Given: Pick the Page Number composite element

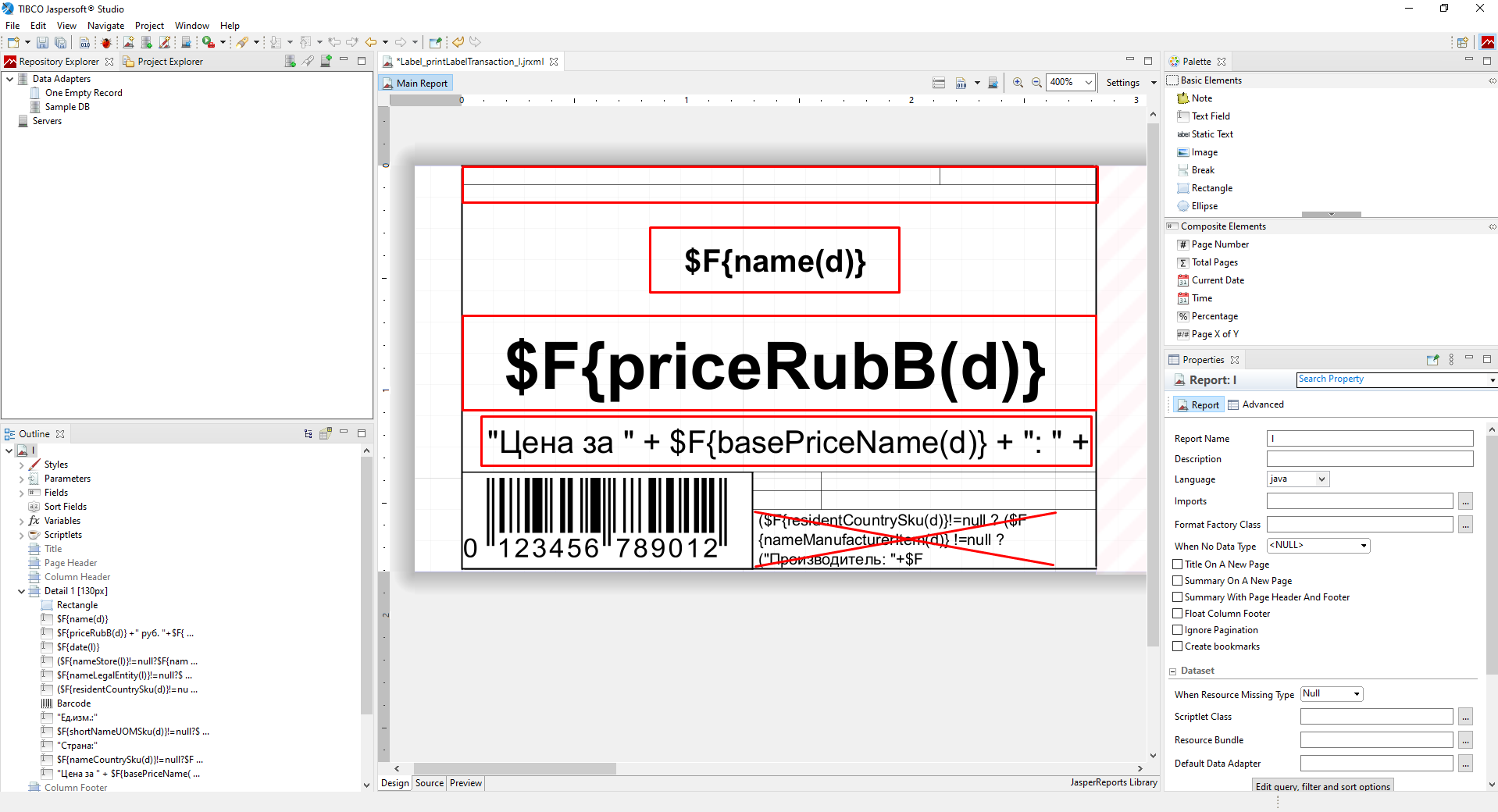Looking at the screenshot, I should coord(1219,244).
